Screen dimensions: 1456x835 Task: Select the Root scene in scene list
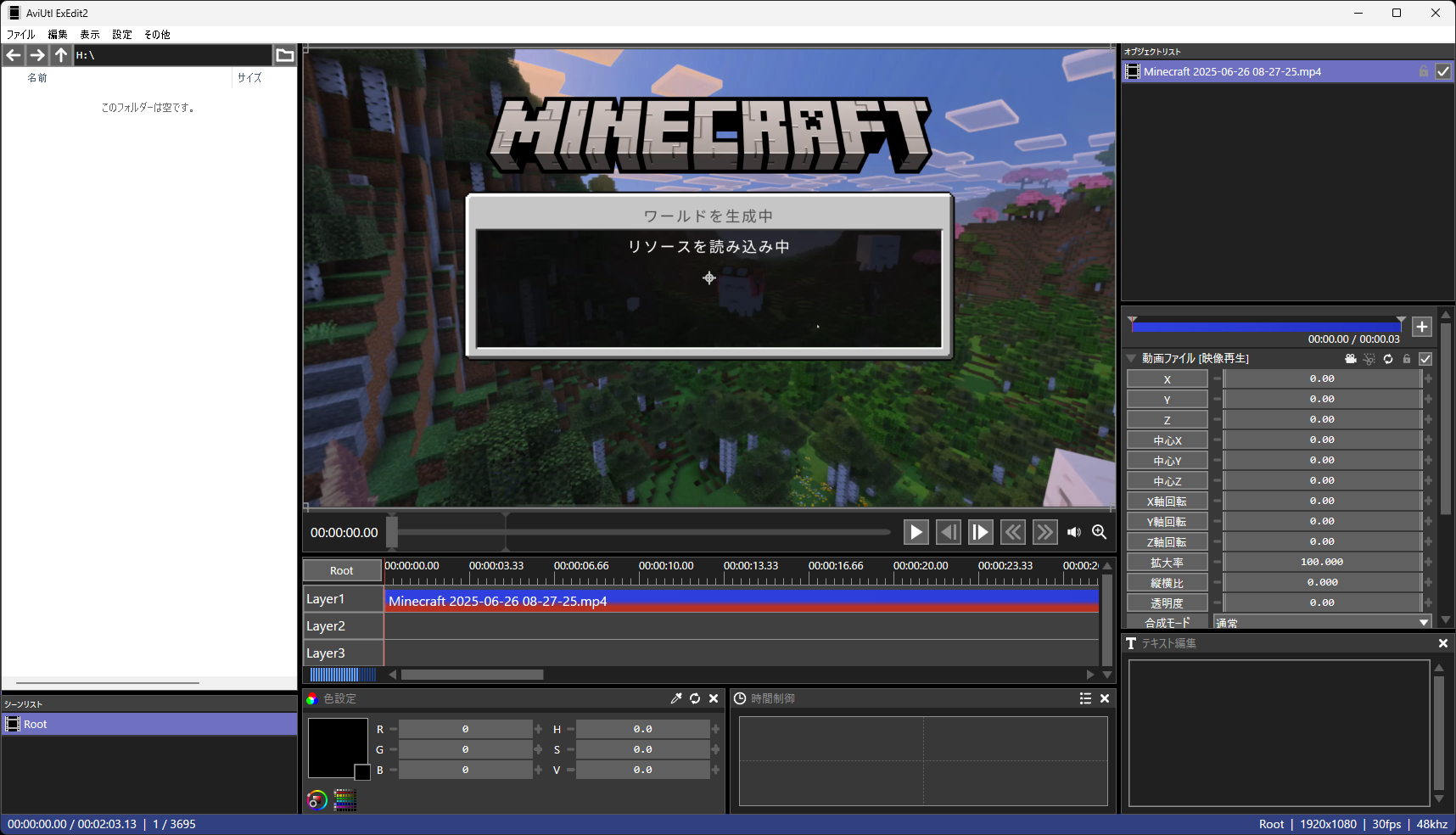point(149,724)
